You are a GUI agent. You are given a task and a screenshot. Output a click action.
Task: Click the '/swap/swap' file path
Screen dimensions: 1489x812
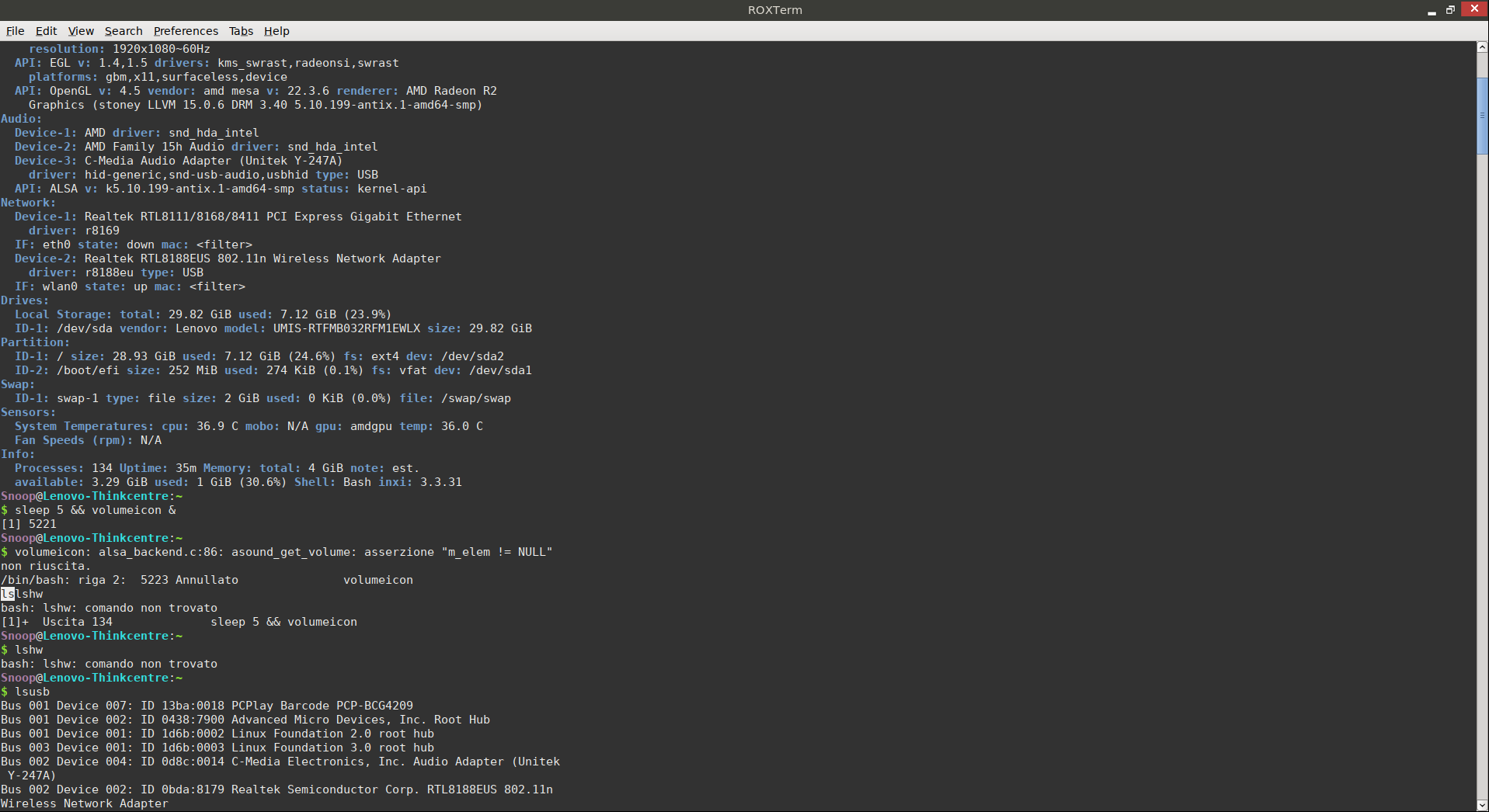tap(476, 398)
